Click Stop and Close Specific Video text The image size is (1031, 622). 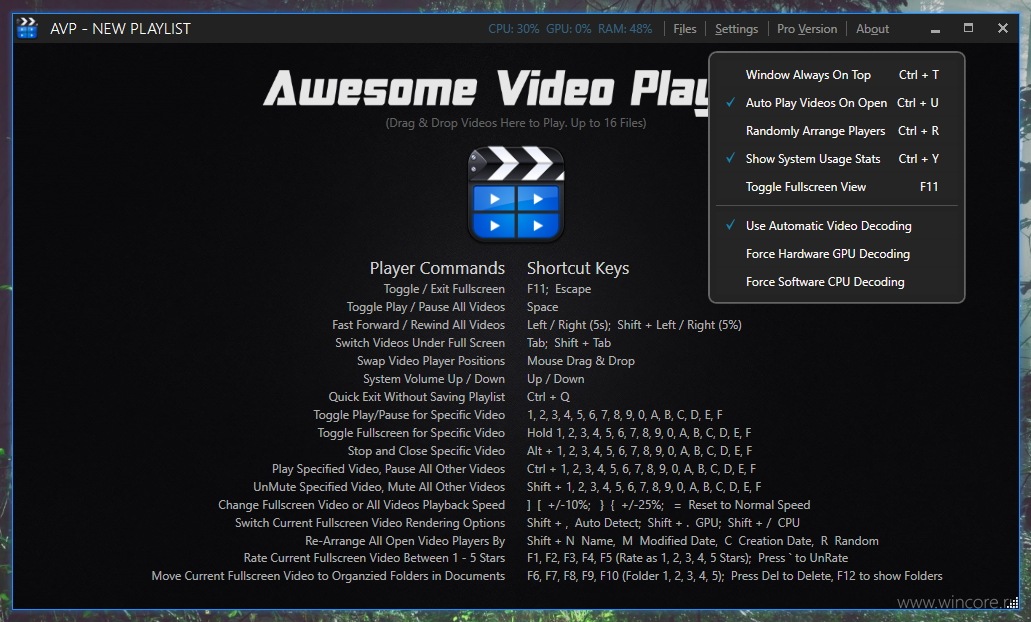[x=426, y=451]
